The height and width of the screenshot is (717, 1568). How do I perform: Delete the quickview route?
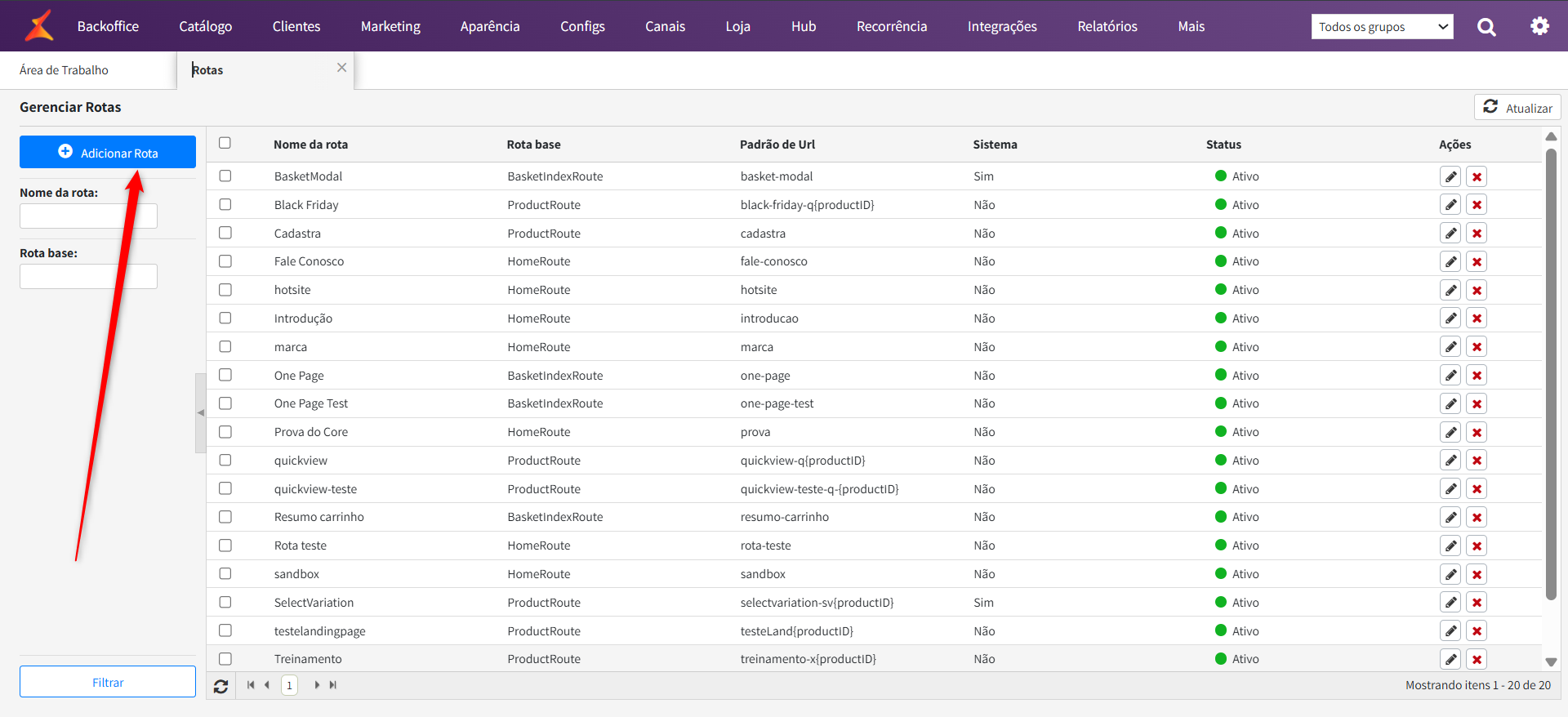(x=1477, y=461)
